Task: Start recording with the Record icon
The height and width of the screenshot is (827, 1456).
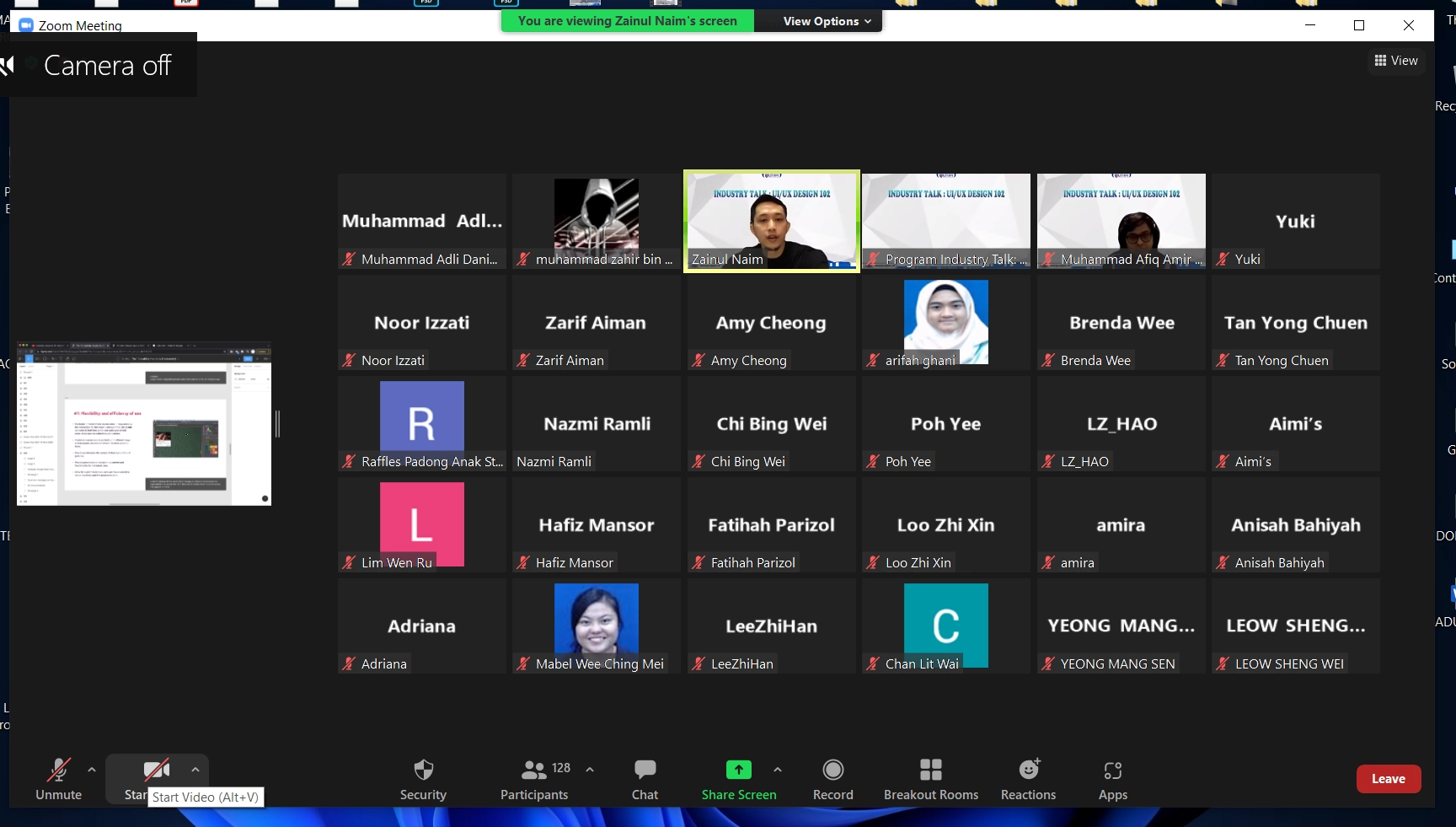Action: coord(832,771)
